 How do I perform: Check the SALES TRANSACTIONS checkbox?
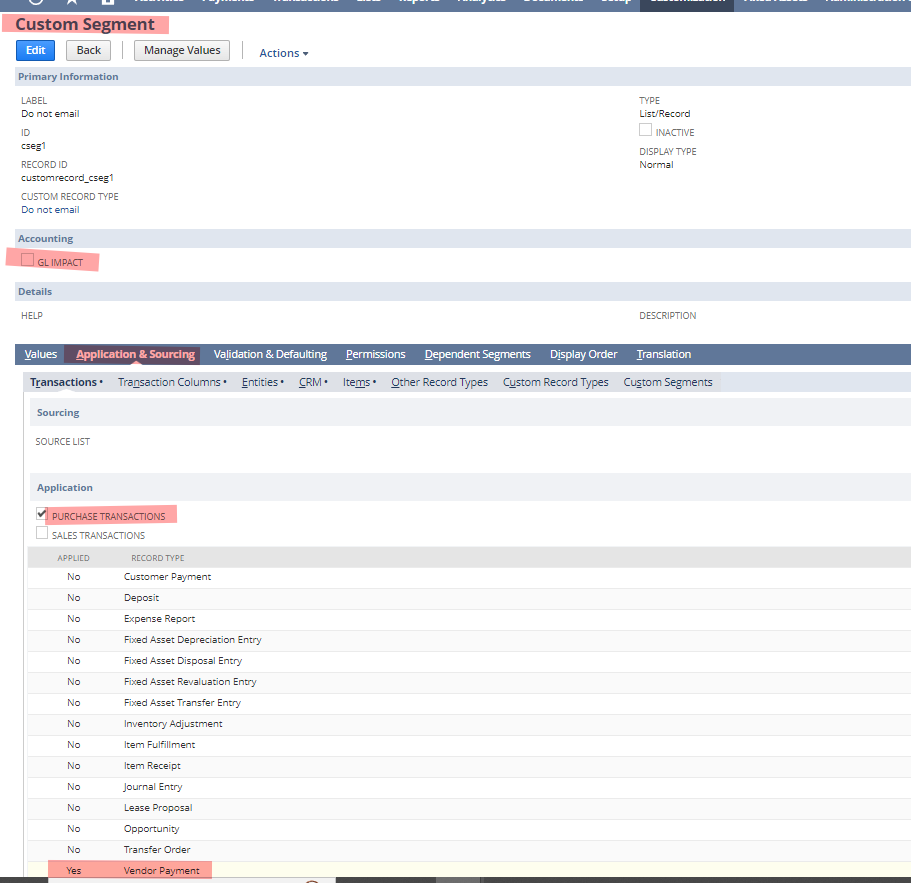[x=42, y=534]
